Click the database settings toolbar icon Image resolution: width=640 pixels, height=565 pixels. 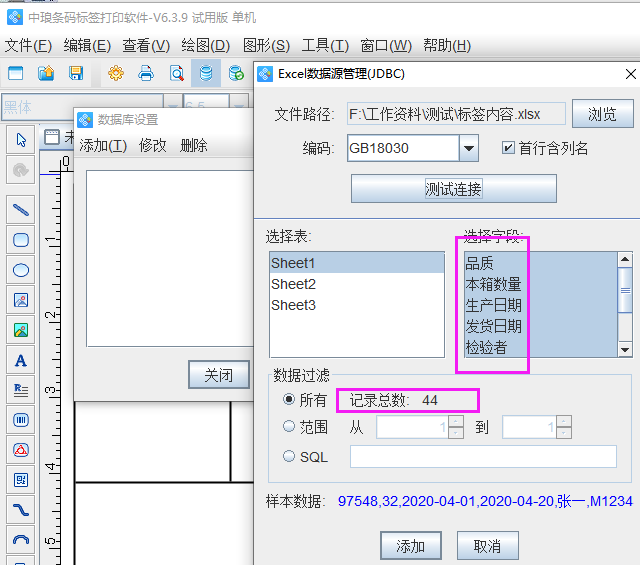[x=206, y=73]
